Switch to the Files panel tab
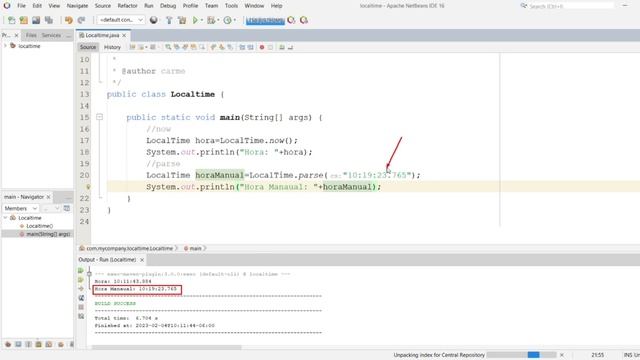This screenshot has height=360, width=640. click(31, 36)
